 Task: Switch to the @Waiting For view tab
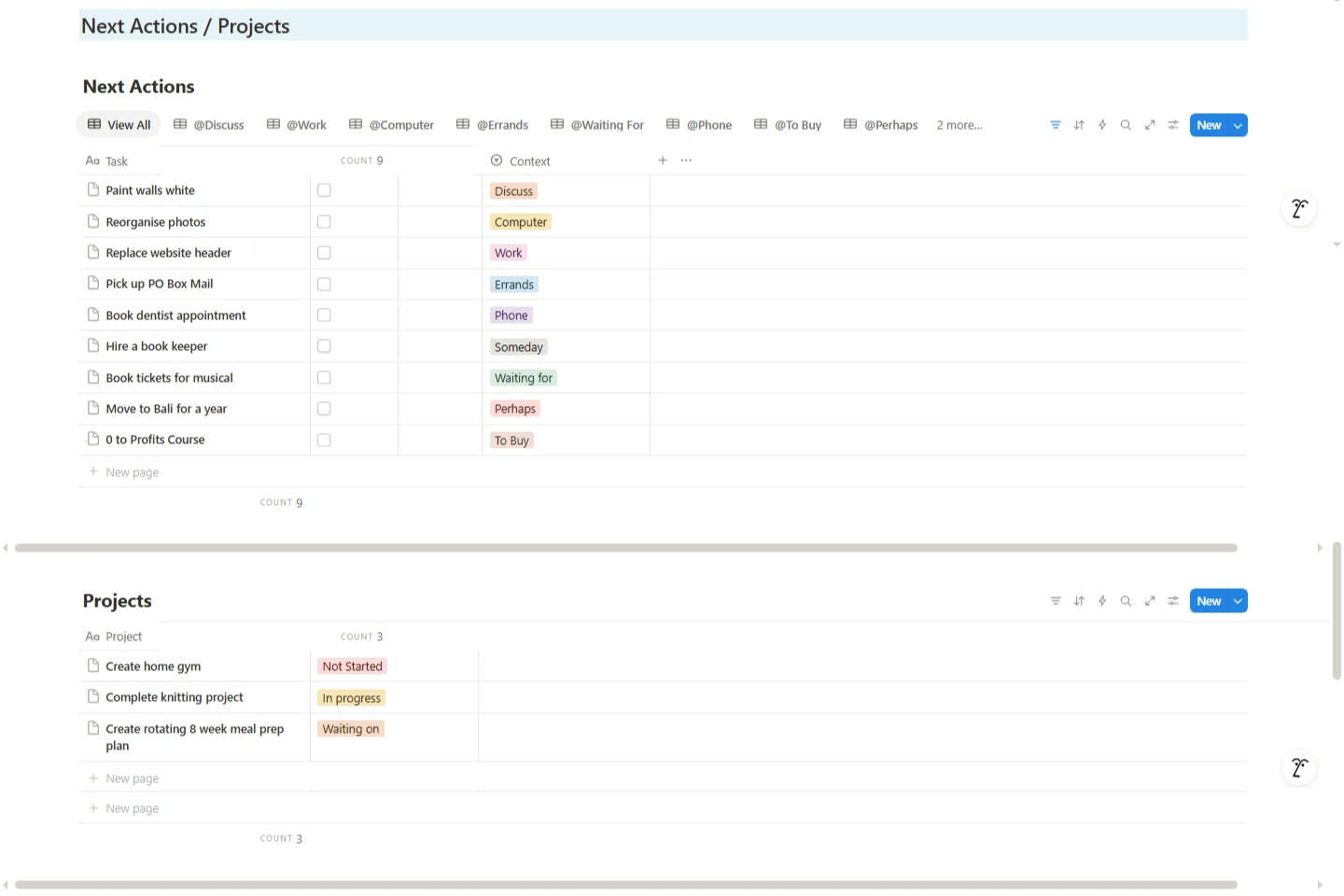coord(597,125)
